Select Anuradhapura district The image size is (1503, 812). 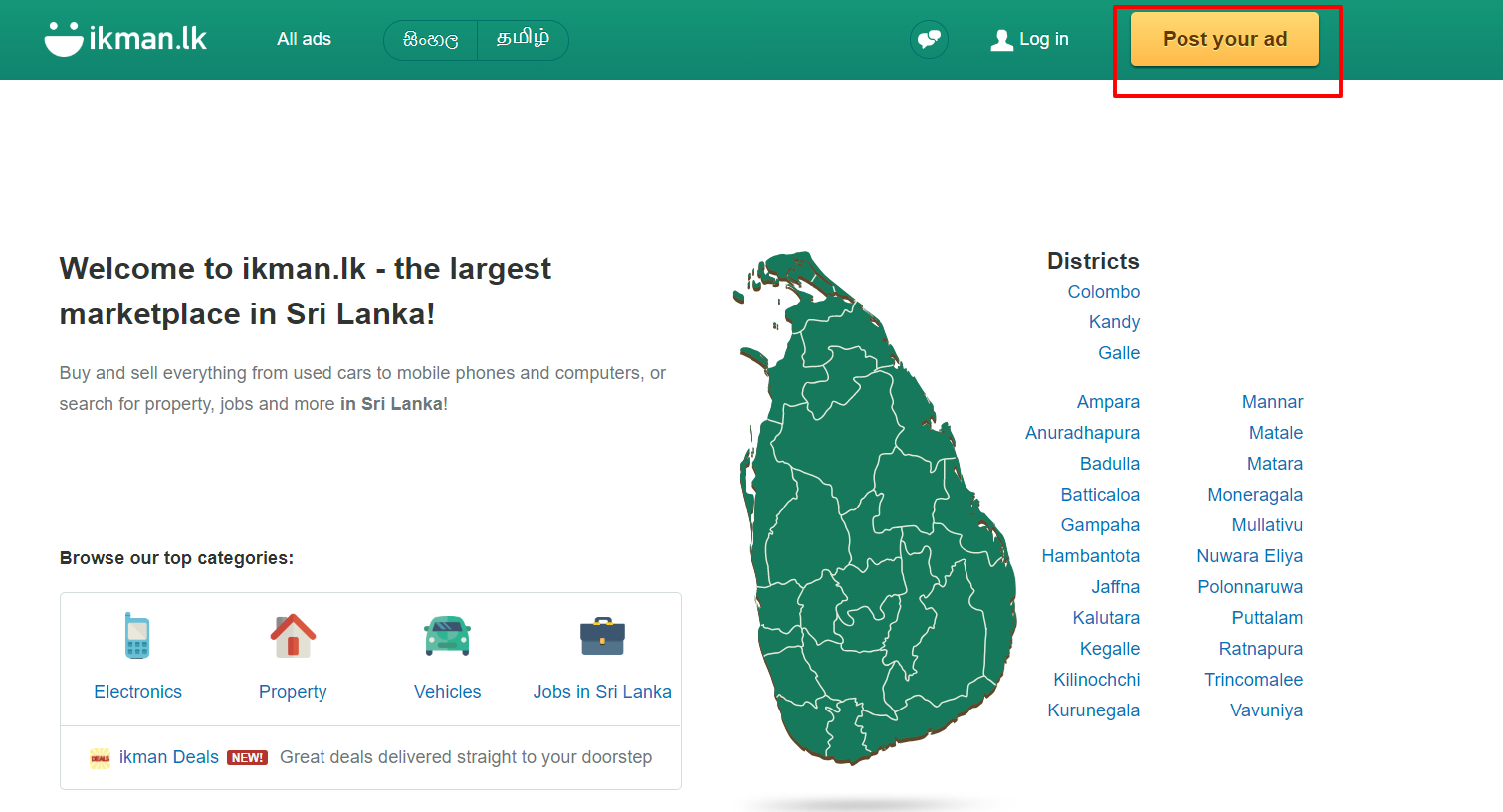point(1082,433)
